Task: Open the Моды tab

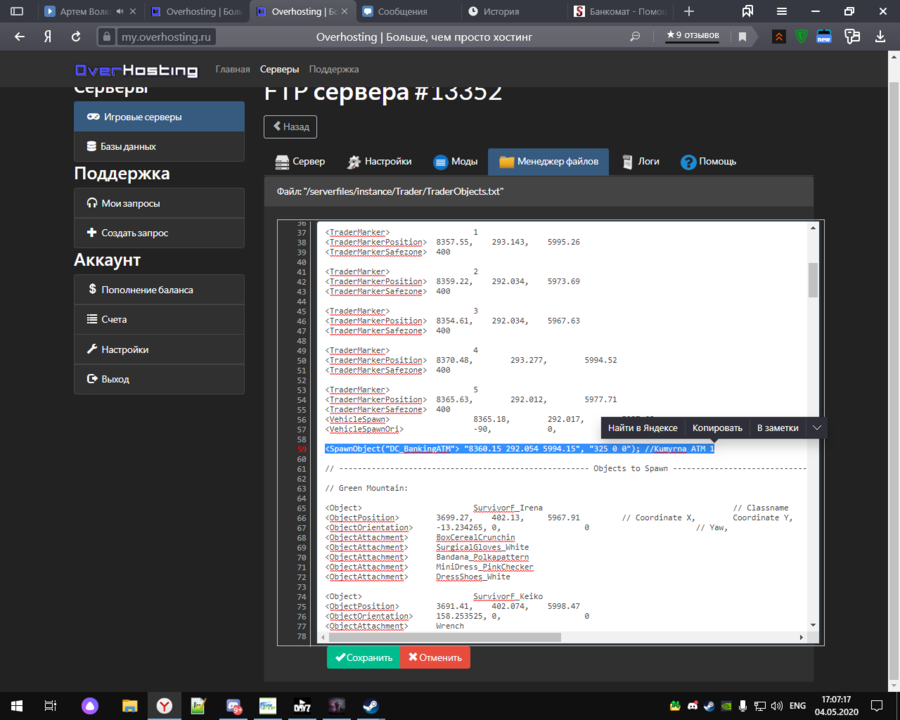Action: click(456, 162)
